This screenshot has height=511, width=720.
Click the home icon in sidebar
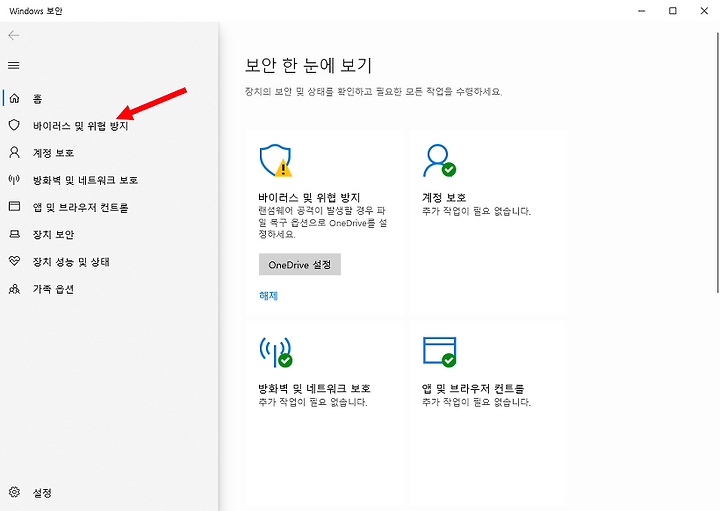coord(14,98)
